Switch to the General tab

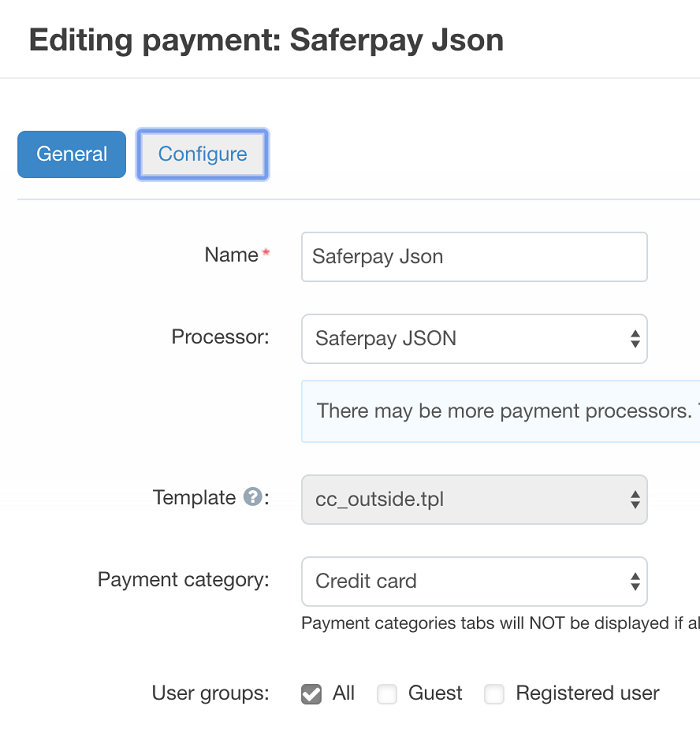pyautogui.click(x=72, y=154)
